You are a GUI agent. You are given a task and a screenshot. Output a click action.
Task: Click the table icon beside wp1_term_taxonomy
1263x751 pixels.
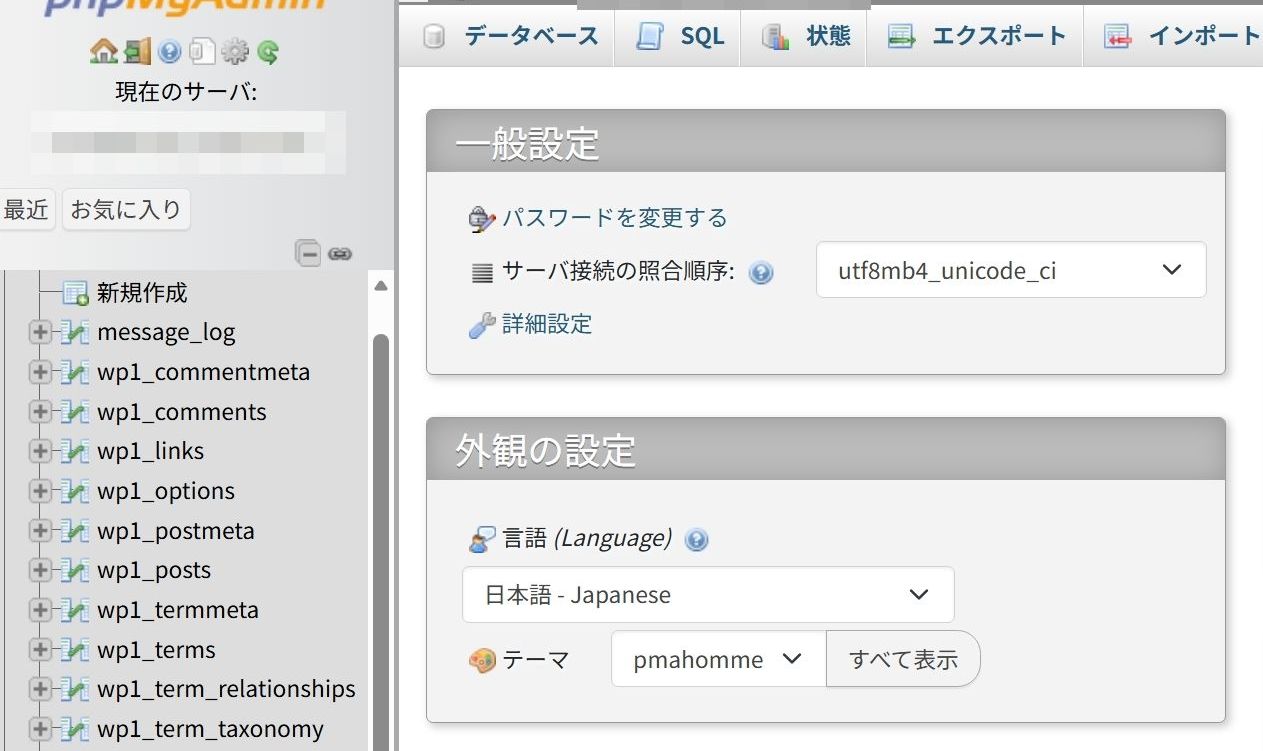pos(75,728)
